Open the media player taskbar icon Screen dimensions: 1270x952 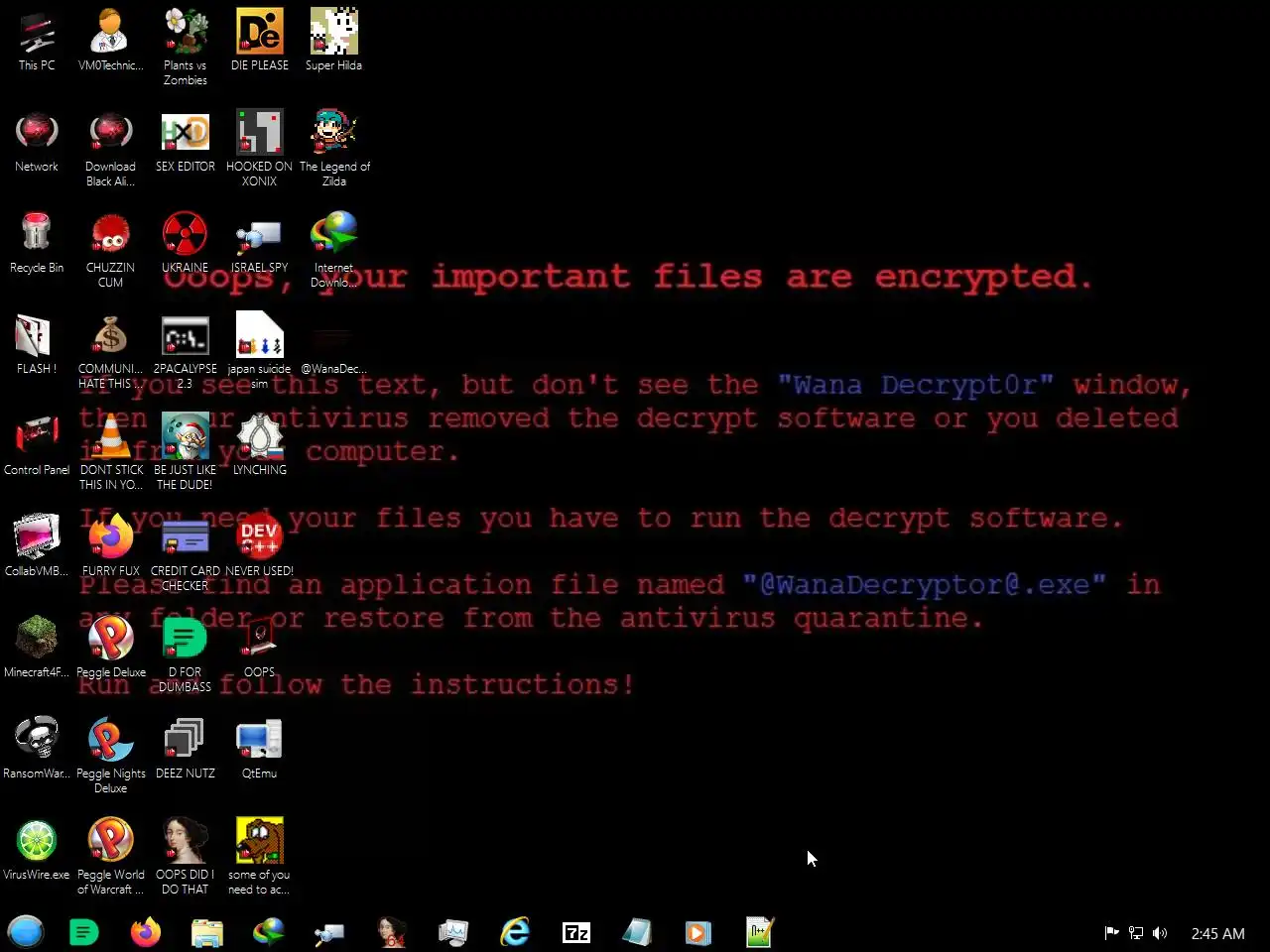tap(698, 932)
